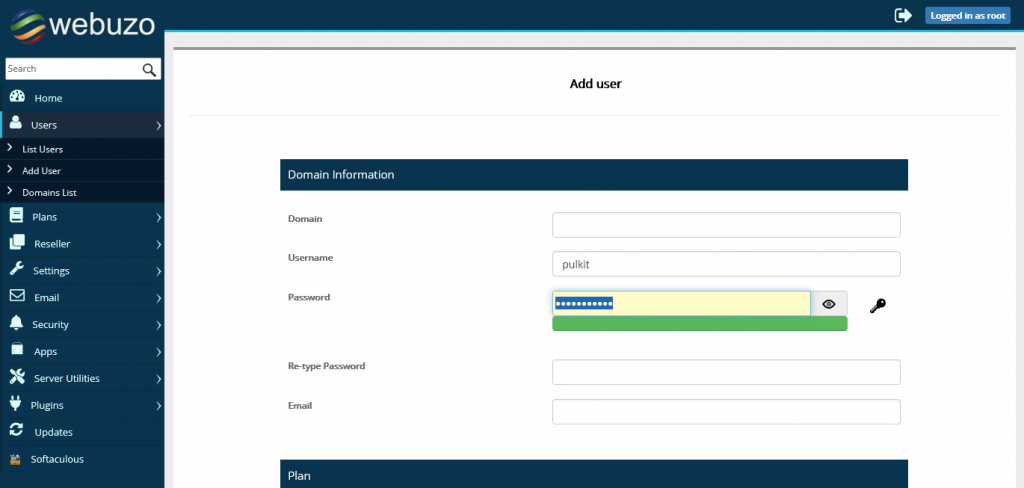Viewport: 1024px width, 488px height.
Task: Expand the Reseller menu chevron
Action: (x=159, y=244)
